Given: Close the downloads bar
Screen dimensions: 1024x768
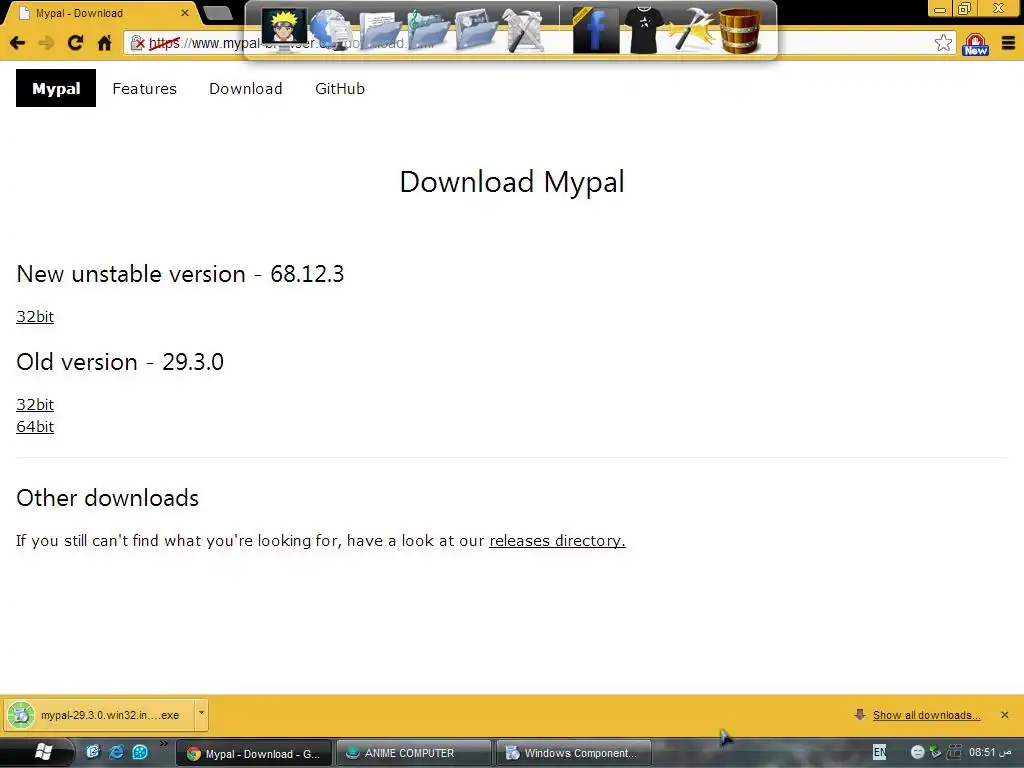Looking at the screenshot, I should coord(1005,715).
